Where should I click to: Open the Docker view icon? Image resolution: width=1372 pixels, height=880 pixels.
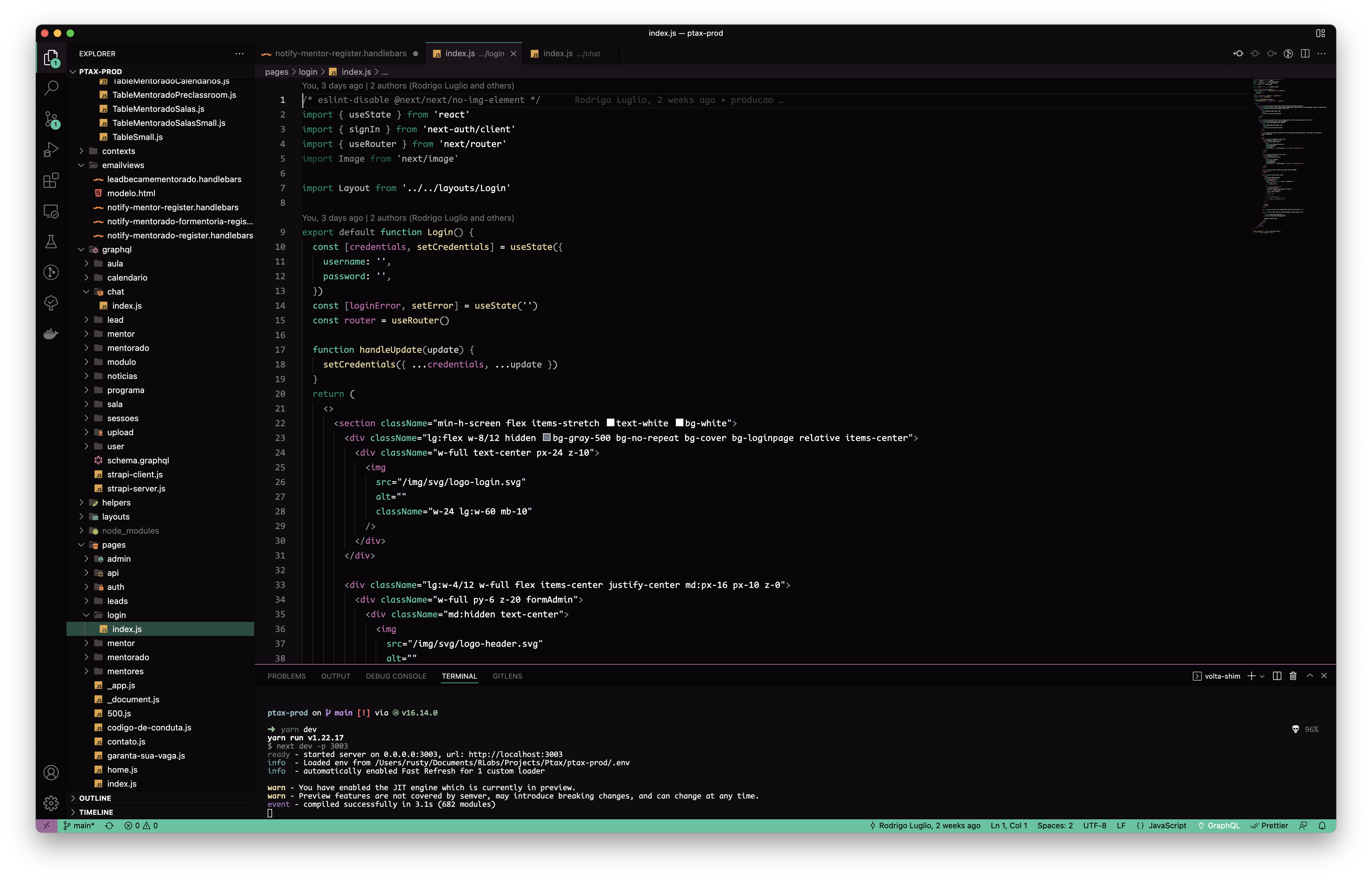click(51, 334)
